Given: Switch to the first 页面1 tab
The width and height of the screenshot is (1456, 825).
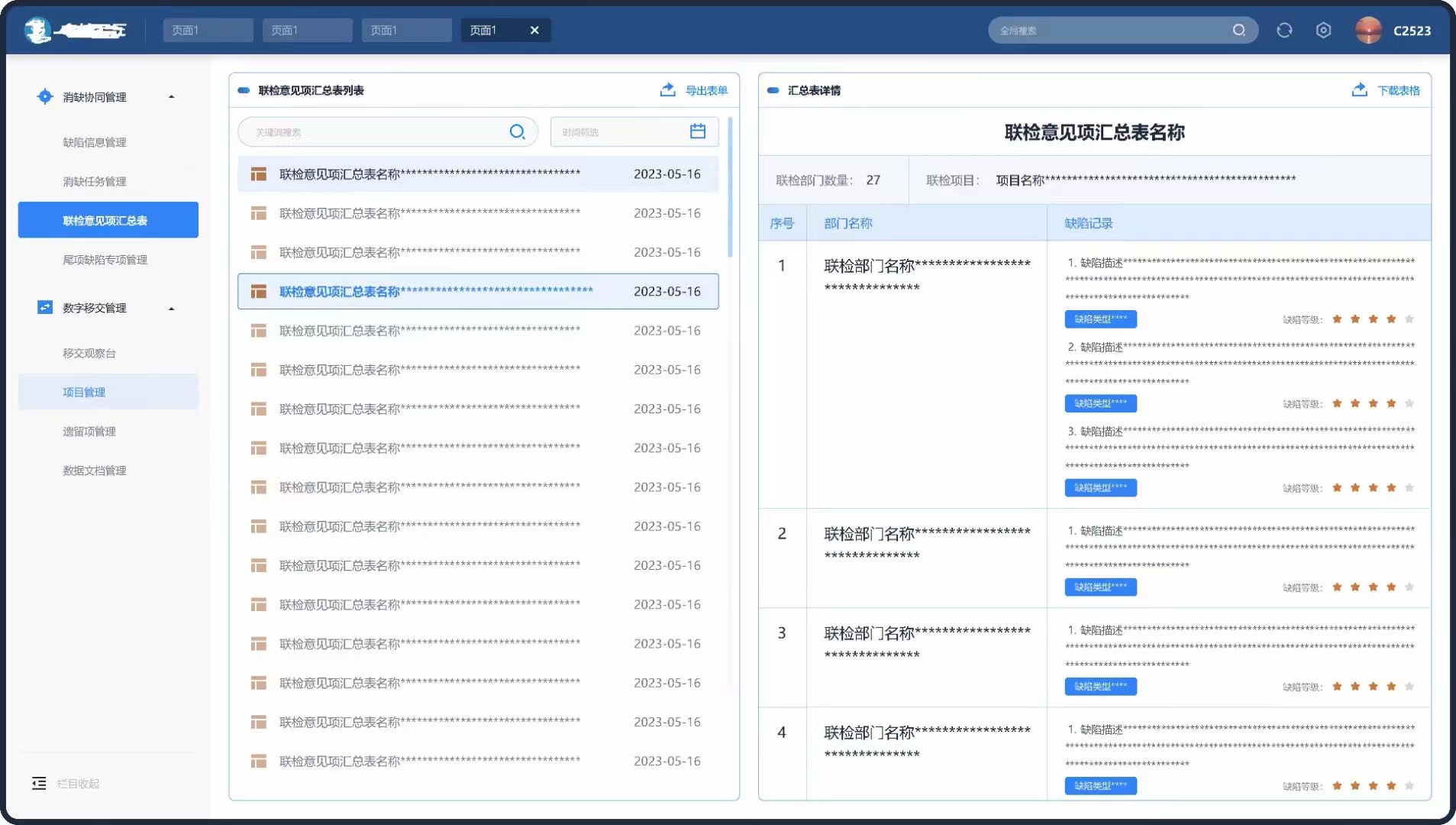Looking at the screenshot, I should pyautogui.click(x=208, y=30).
